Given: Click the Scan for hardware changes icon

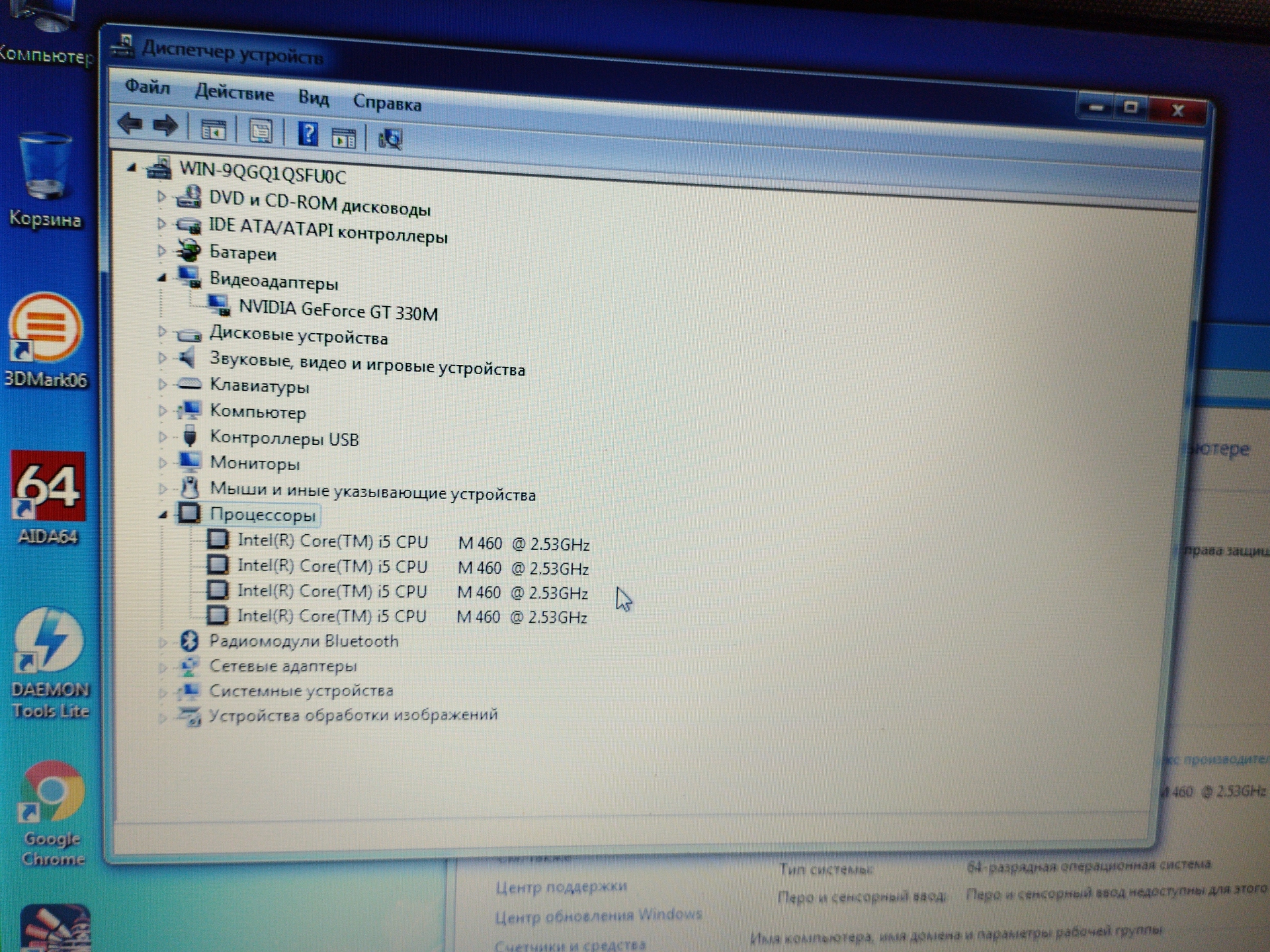Looking at the screenshot, I should [390, 139].
